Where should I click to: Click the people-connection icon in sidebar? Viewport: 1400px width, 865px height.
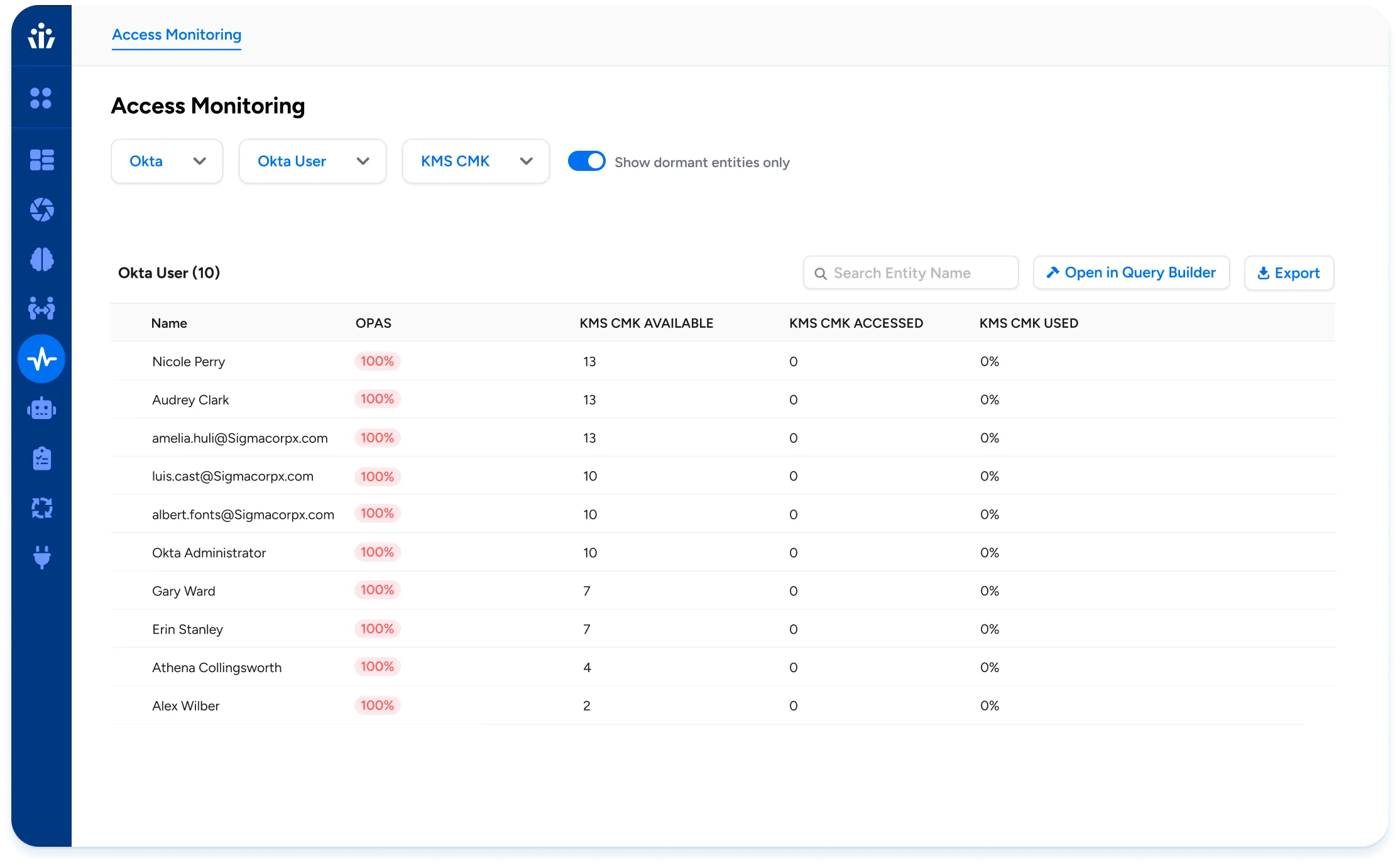(x=41, y=308)
